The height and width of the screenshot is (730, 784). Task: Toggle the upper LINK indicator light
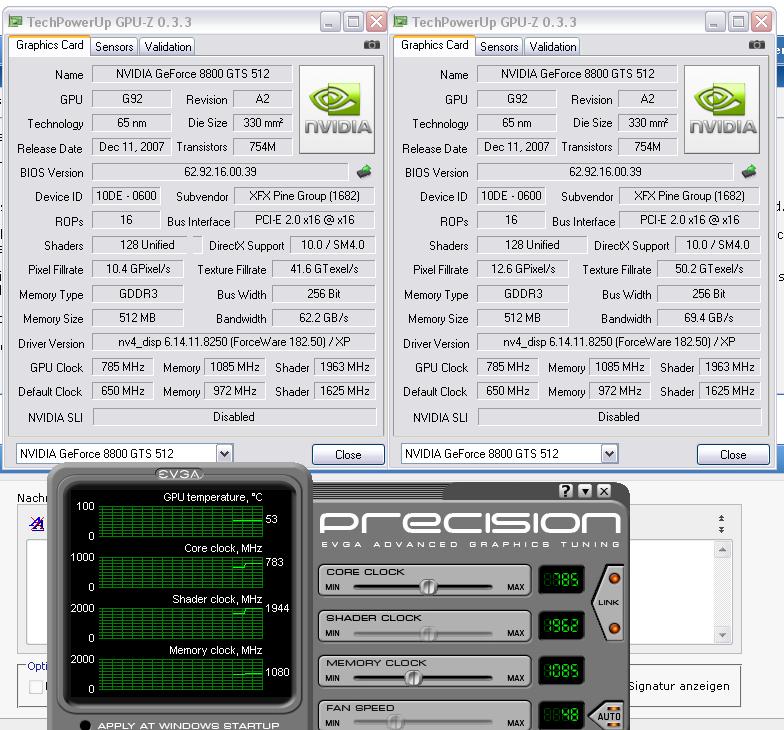point(614,578)
